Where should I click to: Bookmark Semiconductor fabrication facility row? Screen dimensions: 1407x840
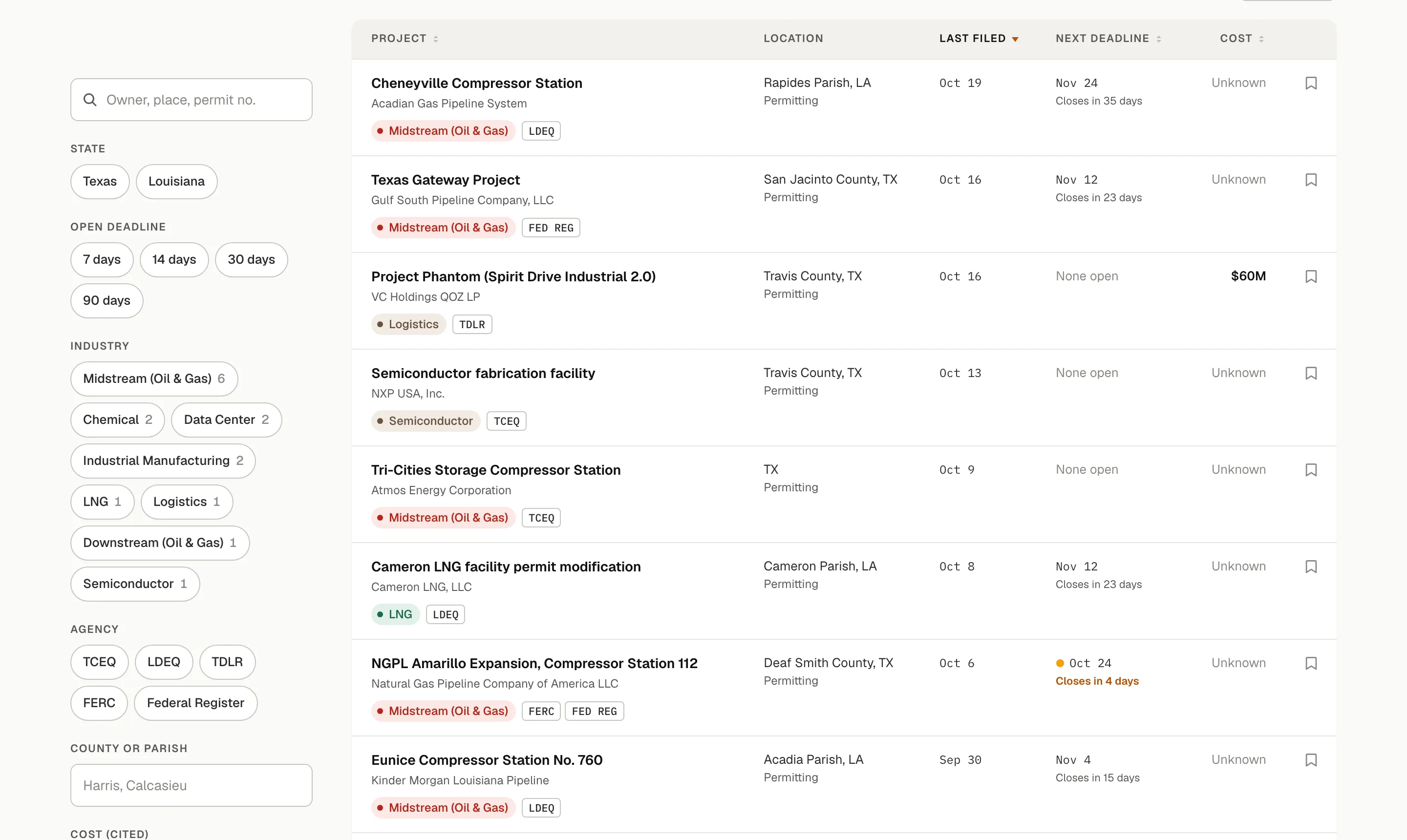coord(1311,374)
